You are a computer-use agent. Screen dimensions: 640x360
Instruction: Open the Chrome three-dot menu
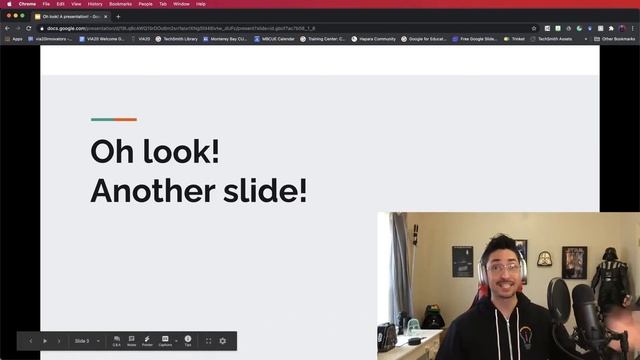pos(633,29)
